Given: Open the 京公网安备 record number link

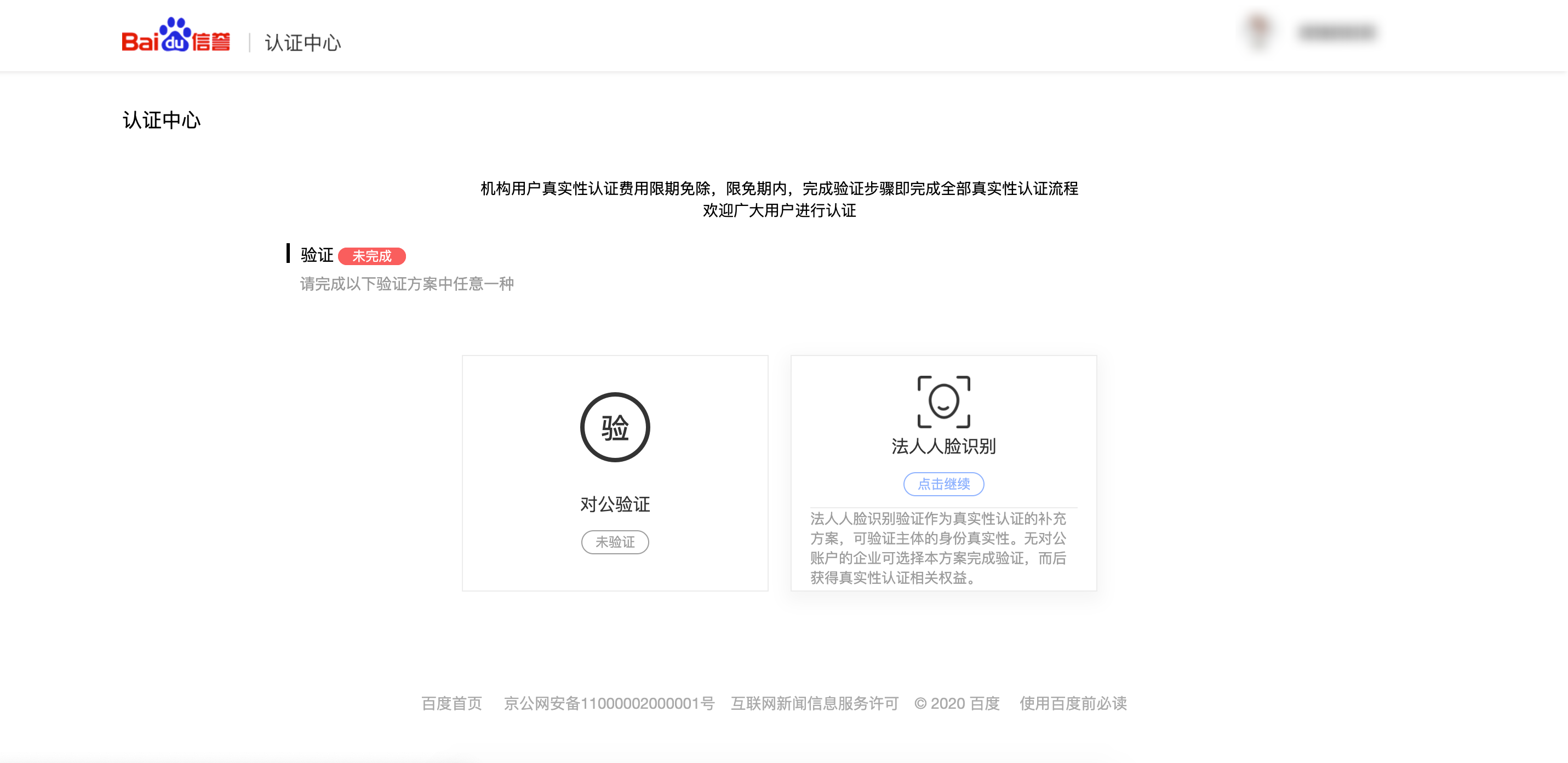Looking at the screenshot, I should (609, 703).
